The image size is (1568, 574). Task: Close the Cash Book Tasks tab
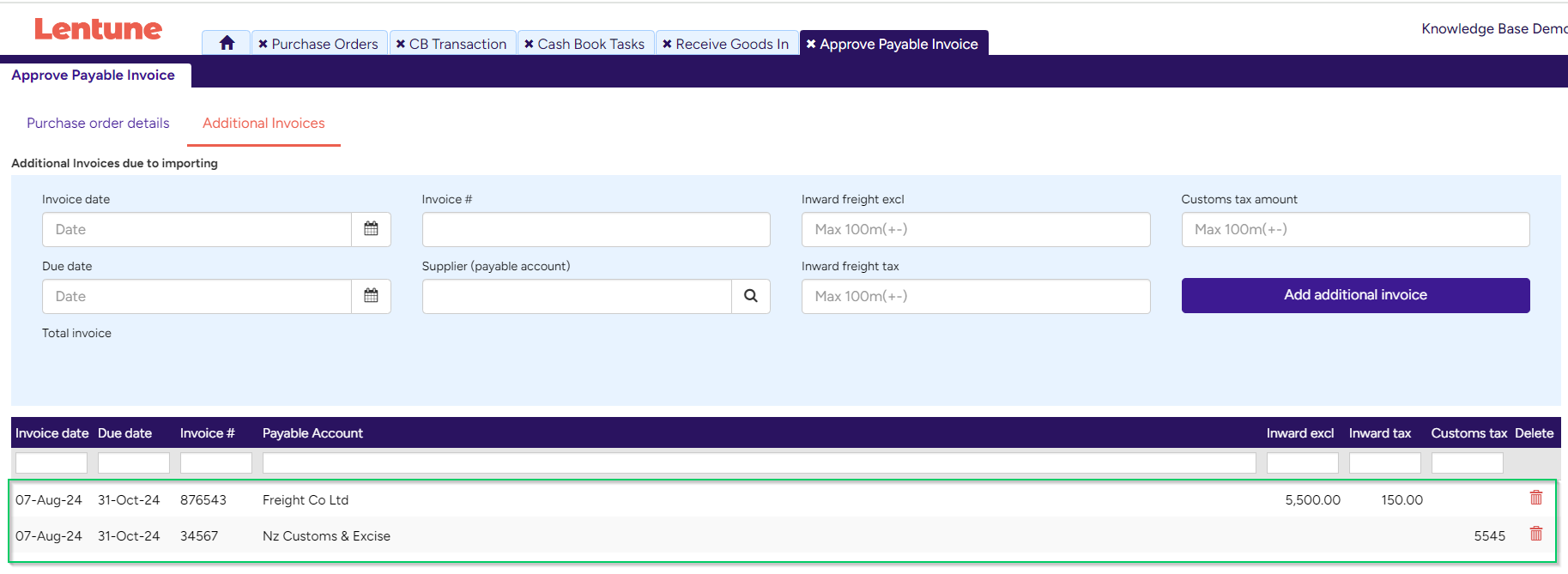[529, 44]
